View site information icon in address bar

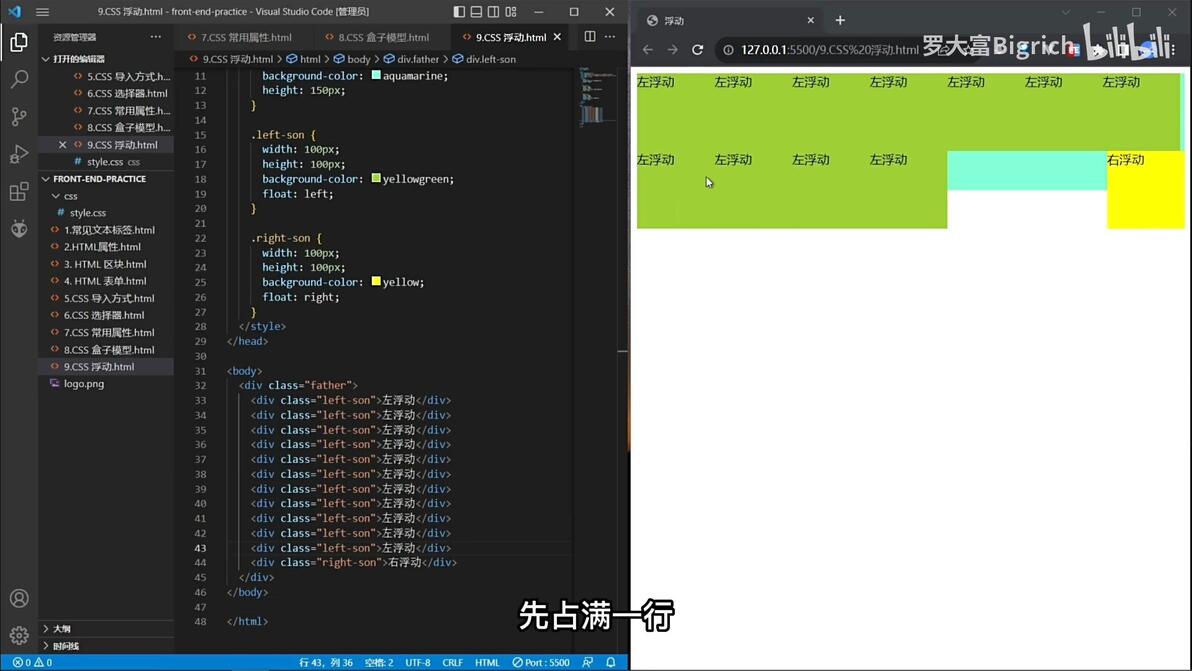(728, 49)
